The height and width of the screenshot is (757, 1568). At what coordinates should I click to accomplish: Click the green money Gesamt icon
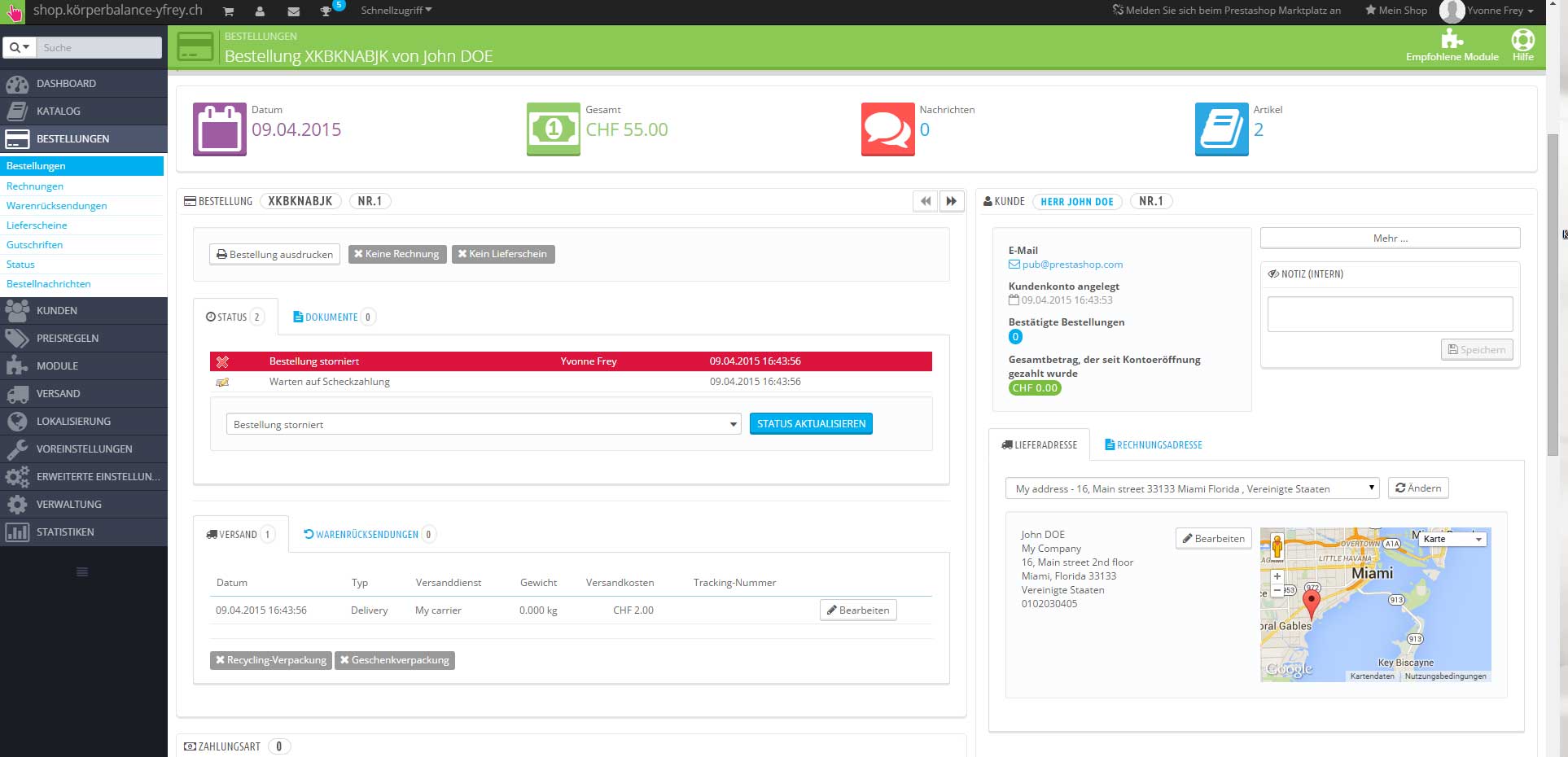[554, 129]
